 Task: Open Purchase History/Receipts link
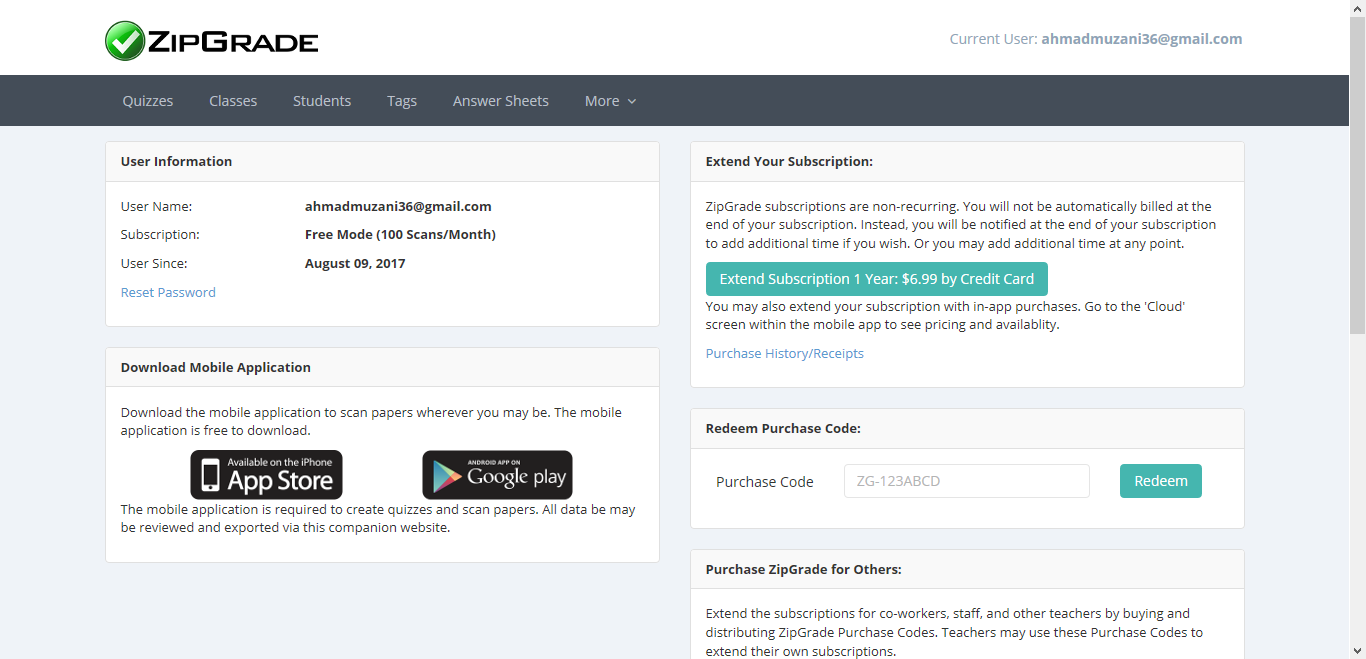pos(785,353)
